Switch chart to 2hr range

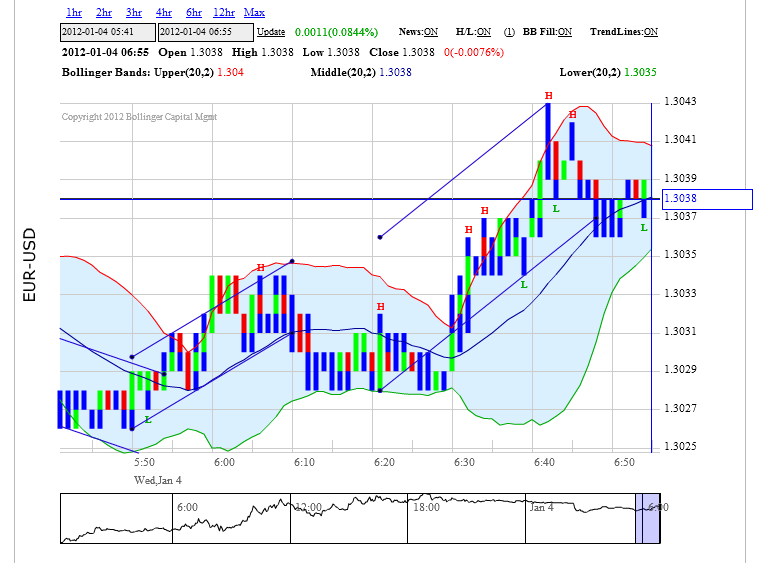point(104,12)
